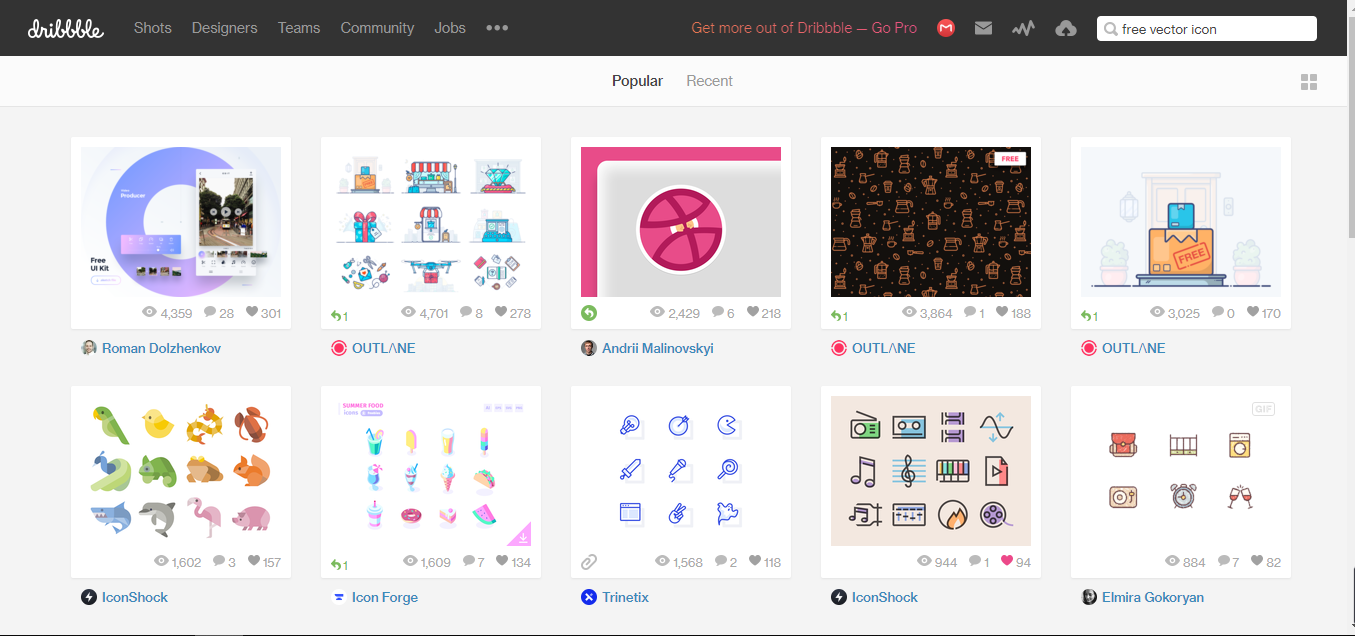
Task: Open the activity pulse icon
Action: point(1023,28)
